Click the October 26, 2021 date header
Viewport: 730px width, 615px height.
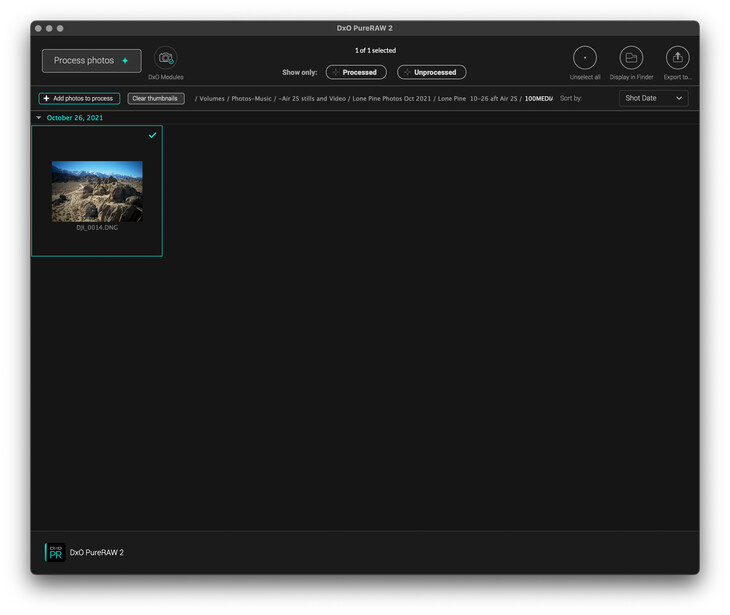pyautogui.click(x=74, y=118)
